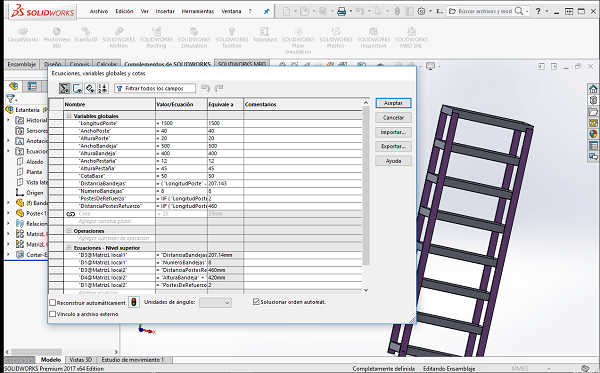Collapse the Operaciones section
600x373 pixels.
click(x=69, y=231)
